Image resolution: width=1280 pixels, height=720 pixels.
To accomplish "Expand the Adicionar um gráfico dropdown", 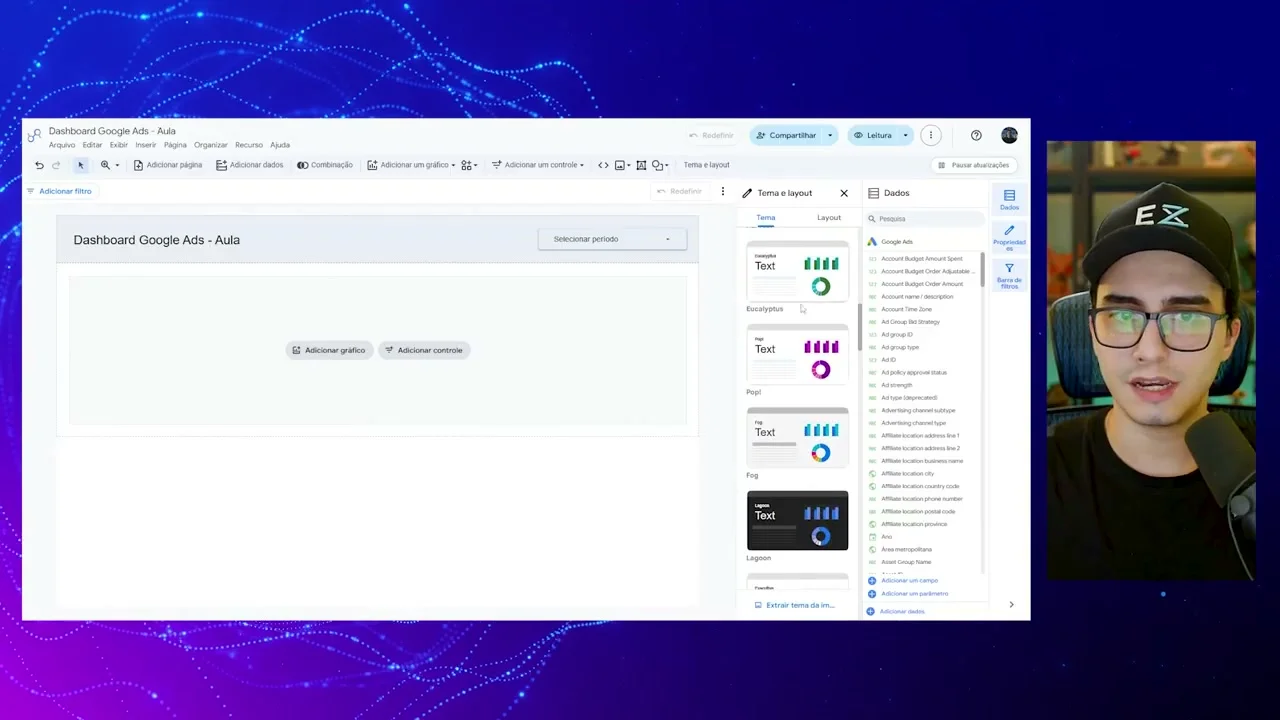I will point(411,165).
